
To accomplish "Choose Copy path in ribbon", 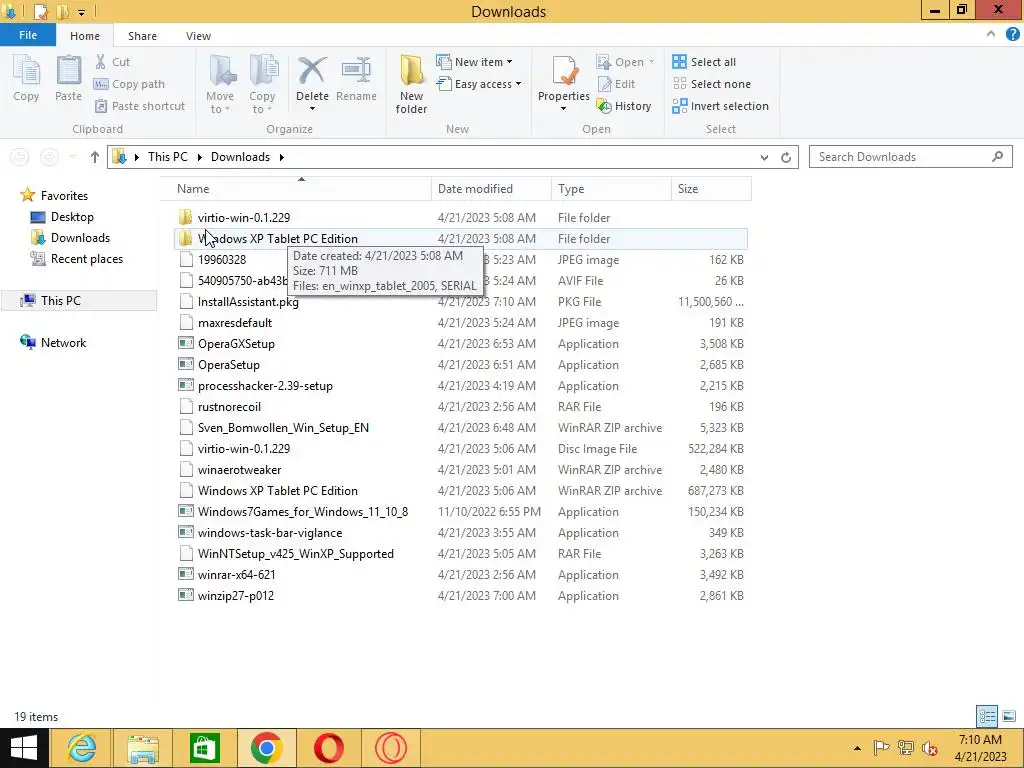I will (x=129, y=84).
